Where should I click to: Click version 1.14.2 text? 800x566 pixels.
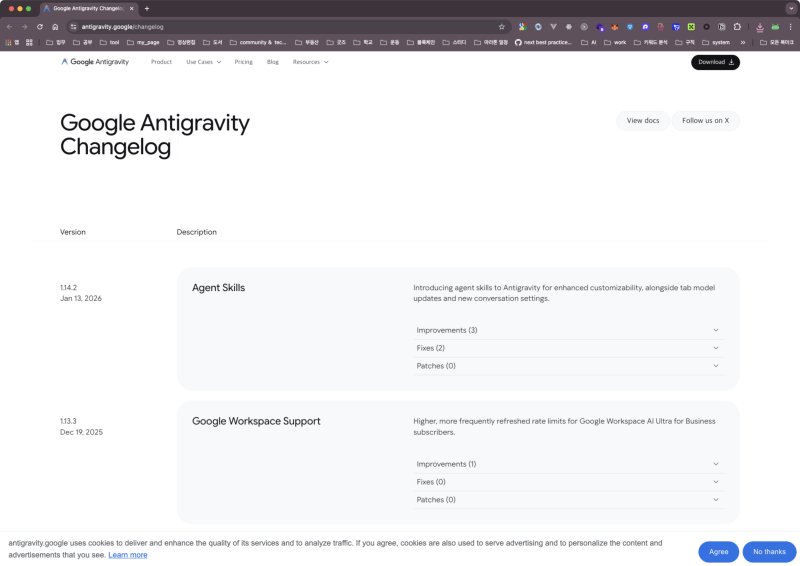click(68, 288)
